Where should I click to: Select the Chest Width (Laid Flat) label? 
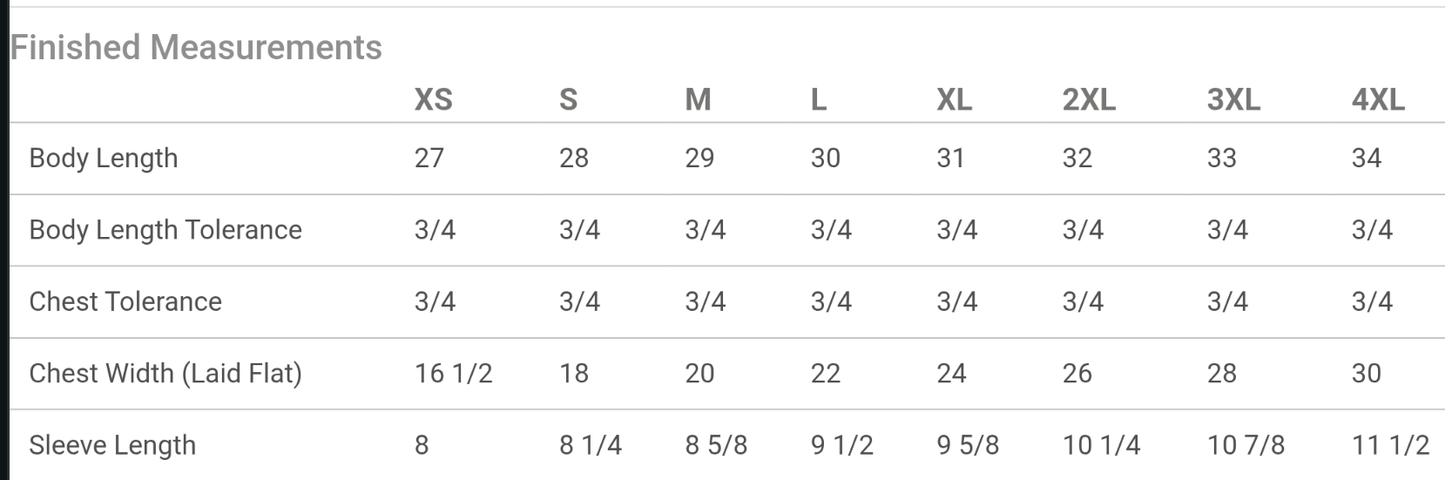[x=165, y=374]
